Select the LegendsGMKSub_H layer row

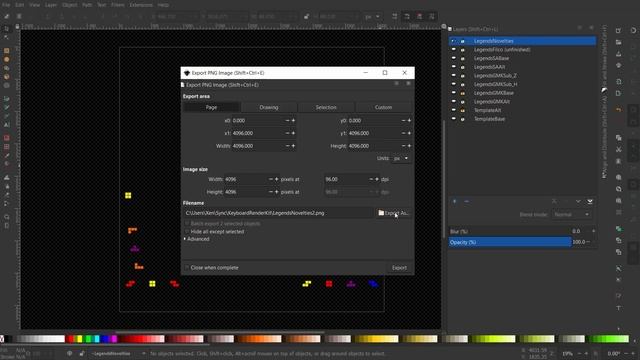[x=522, y=84]
